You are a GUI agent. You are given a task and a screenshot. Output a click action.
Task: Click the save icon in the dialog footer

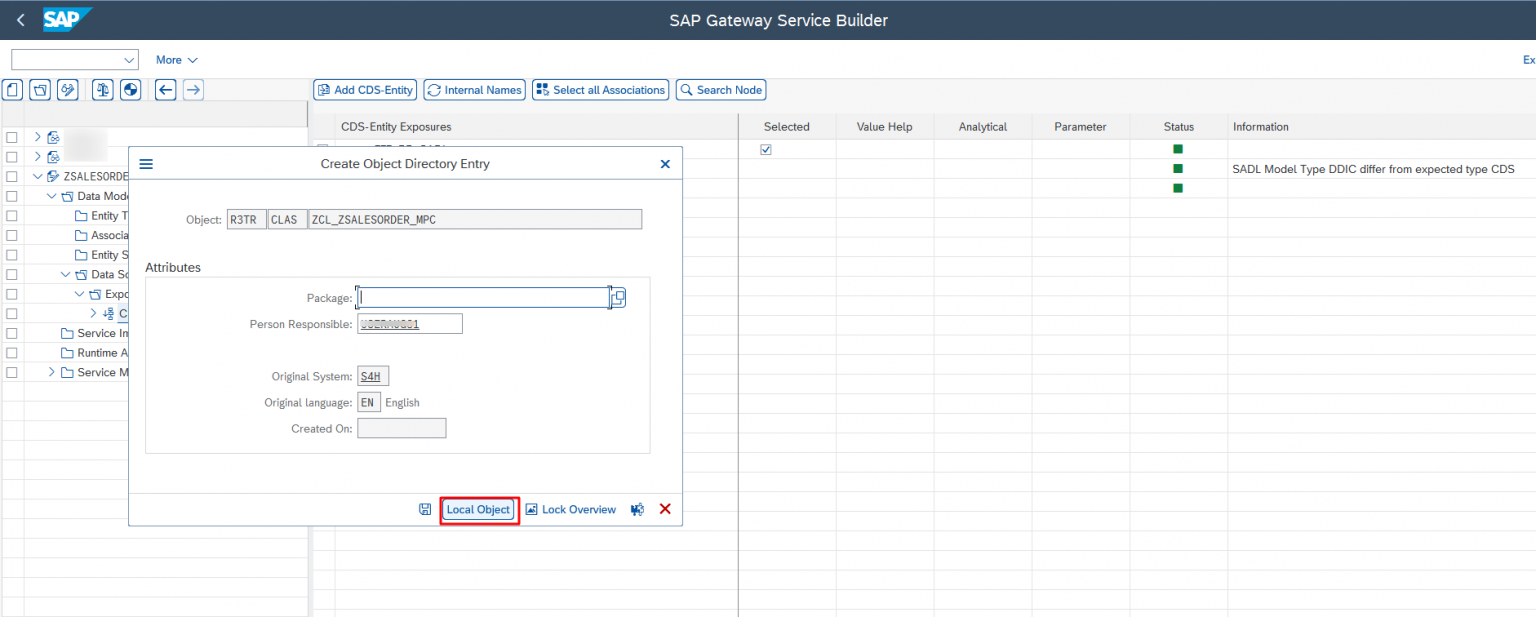[424, 509]
